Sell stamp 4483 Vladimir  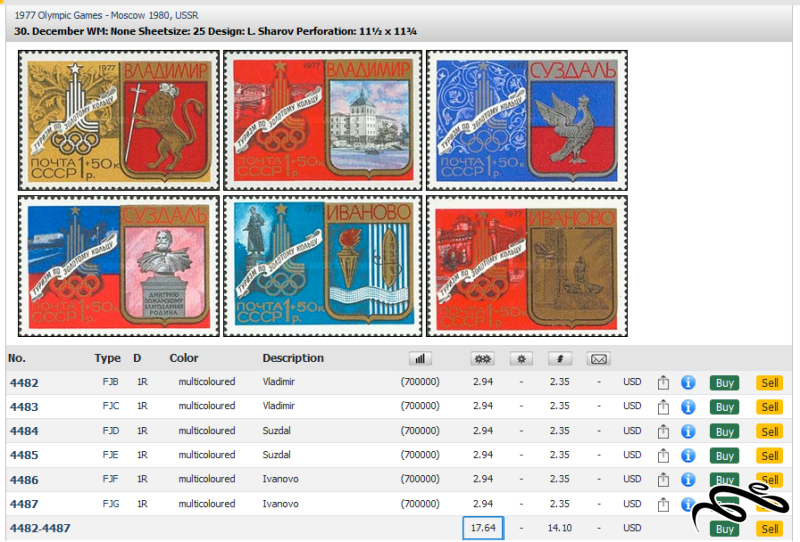(x=769, y=407)
